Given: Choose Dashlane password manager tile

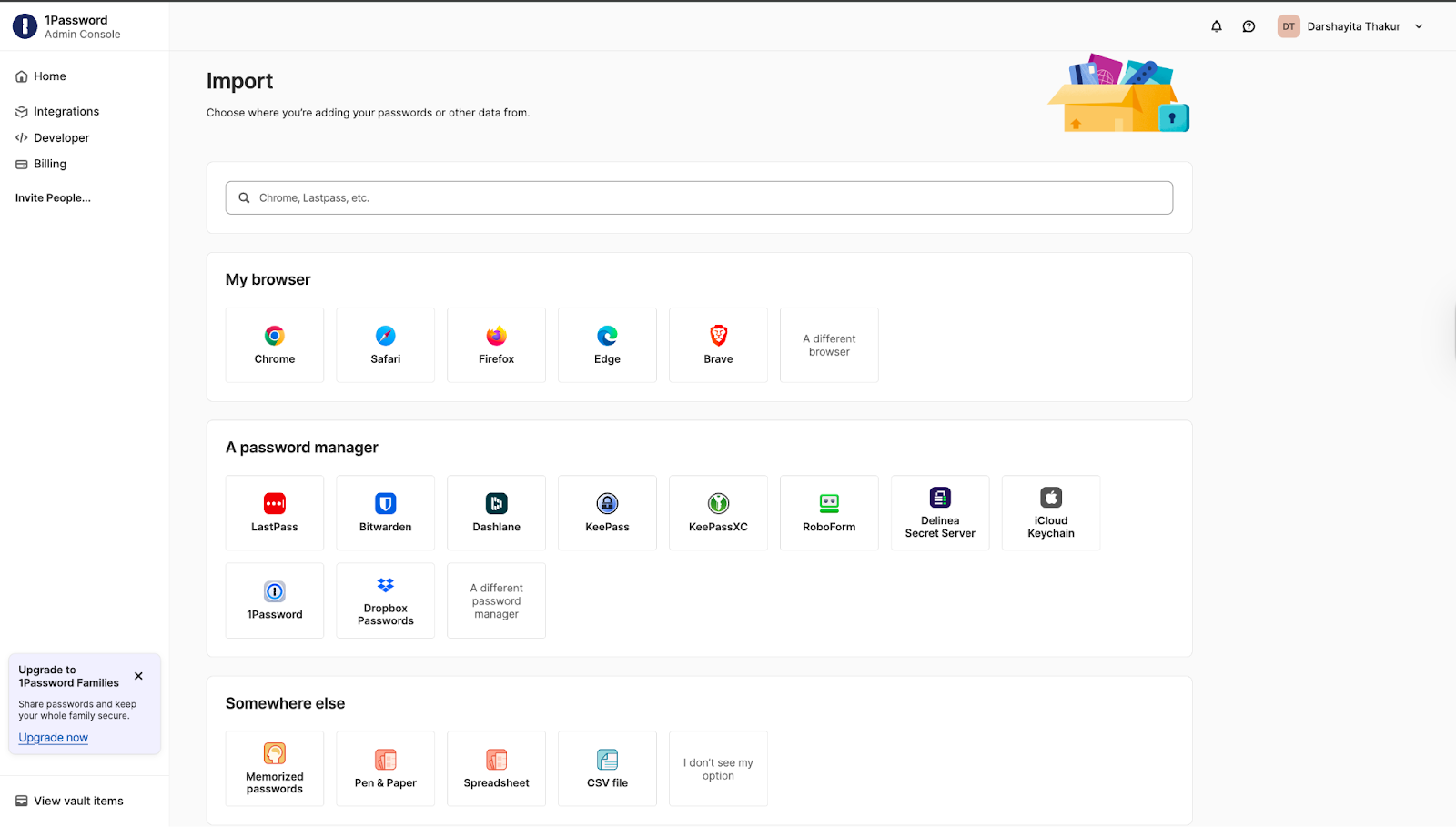Looking at the screenshot, I should [x=497, y=513].
